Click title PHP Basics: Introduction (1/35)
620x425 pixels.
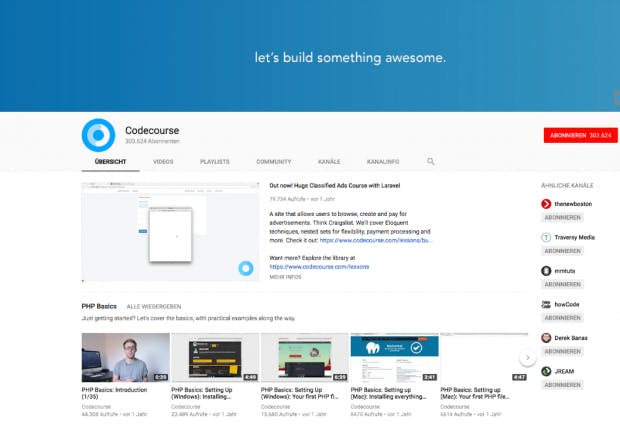click(114, 393)
